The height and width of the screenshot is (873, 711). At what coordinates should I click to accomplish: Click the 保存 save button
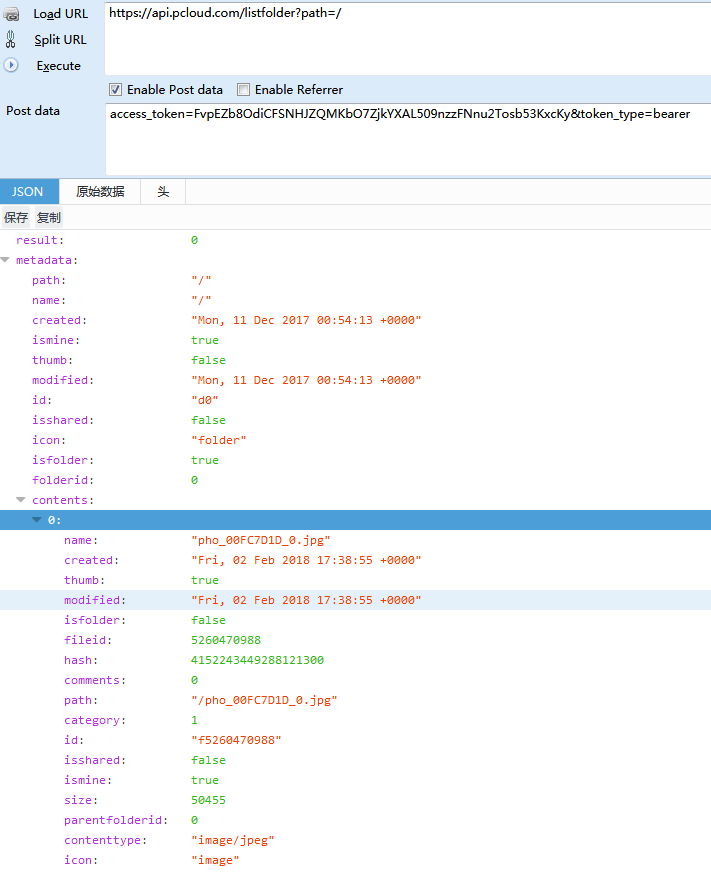[16, 217]
